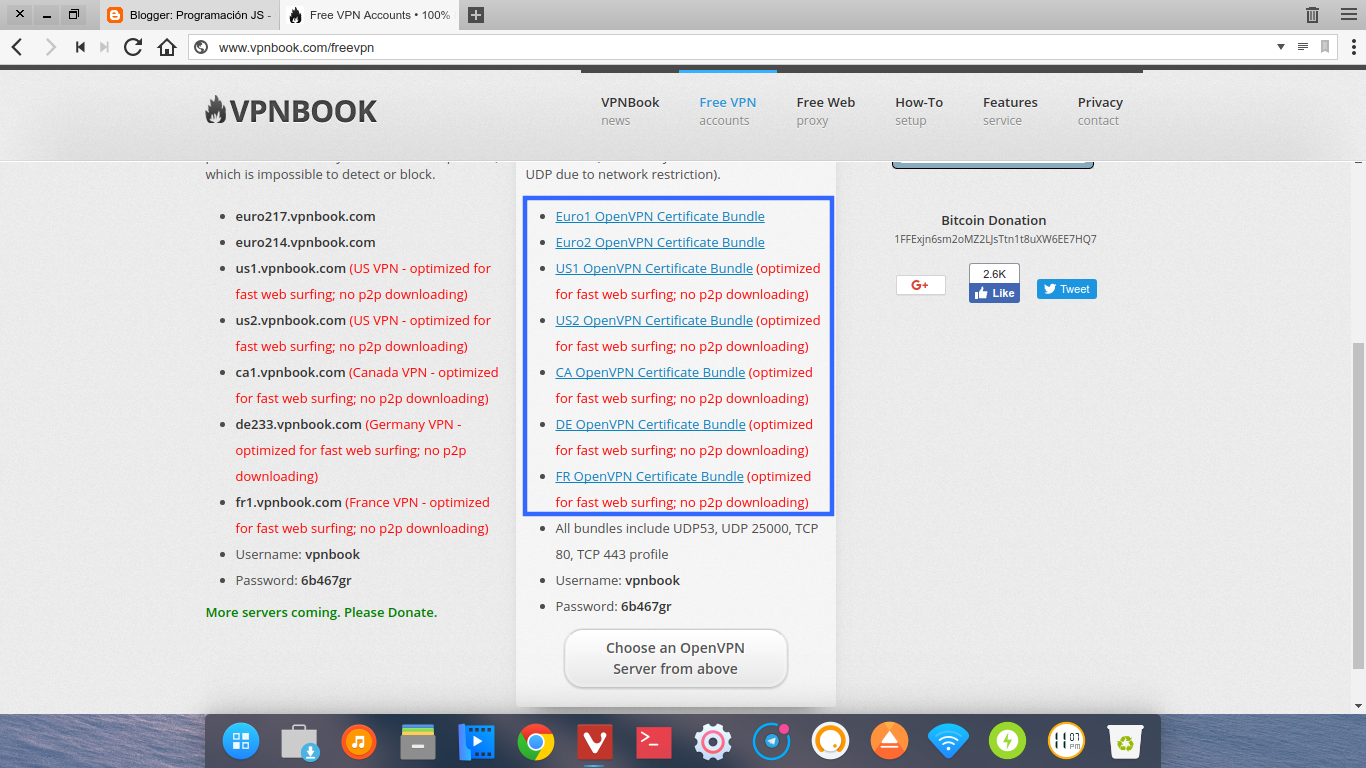Download the US1 OpenVPN Certificate Bundle

(x=654, y=268)
